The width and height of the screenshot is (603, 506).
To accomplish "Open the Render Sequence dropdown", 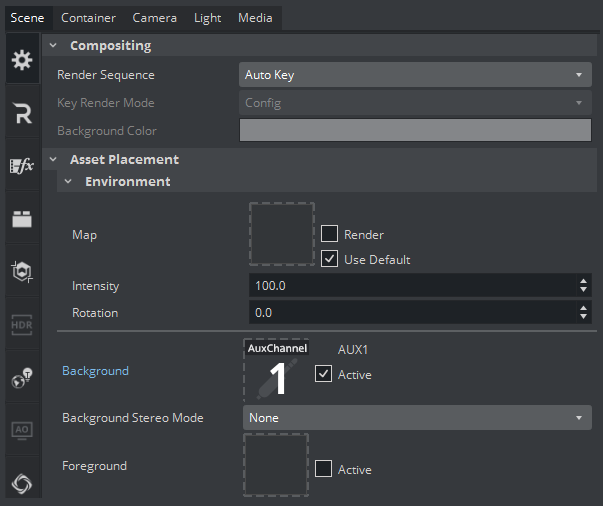I will click(x=415, y=75).
